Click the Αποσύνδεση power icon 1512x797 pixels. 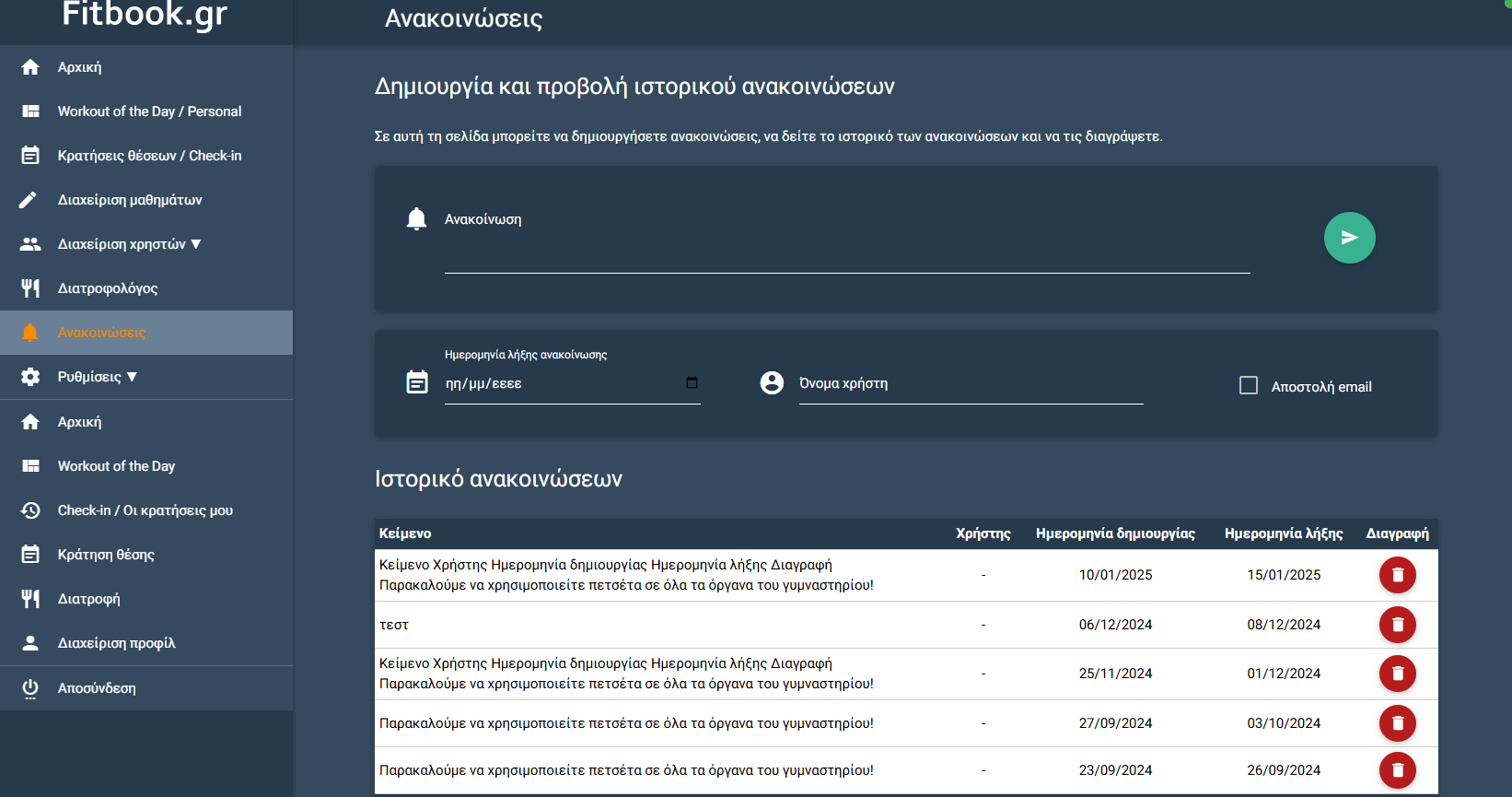pyautogui.click(x=30, y=688)
